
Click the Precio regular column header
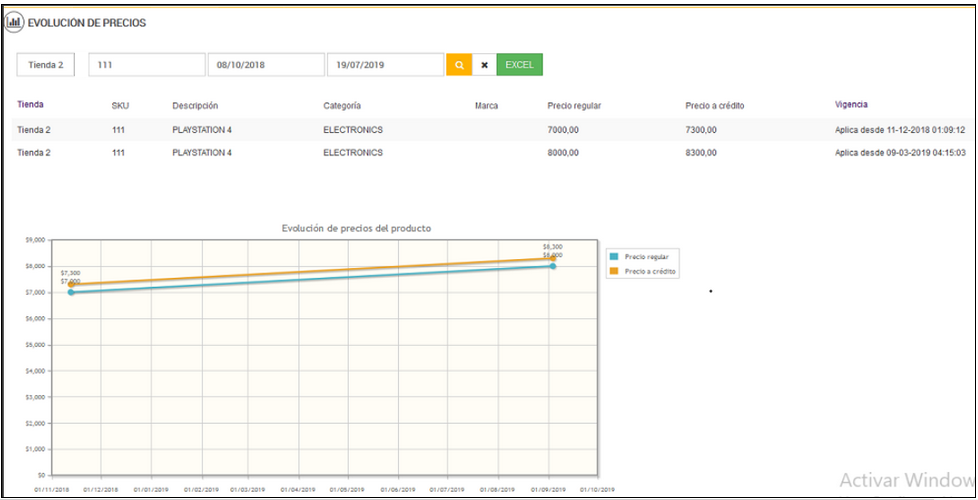[574, 105]
